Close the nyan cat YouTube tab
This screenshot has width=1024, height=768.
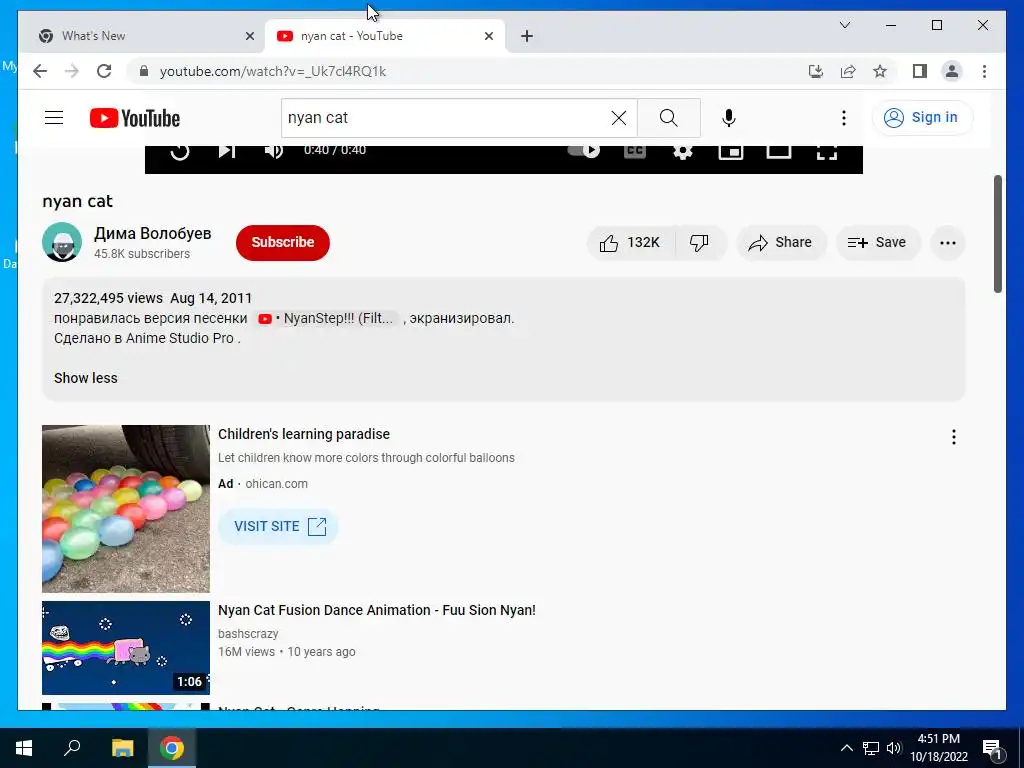coord(488,36)
